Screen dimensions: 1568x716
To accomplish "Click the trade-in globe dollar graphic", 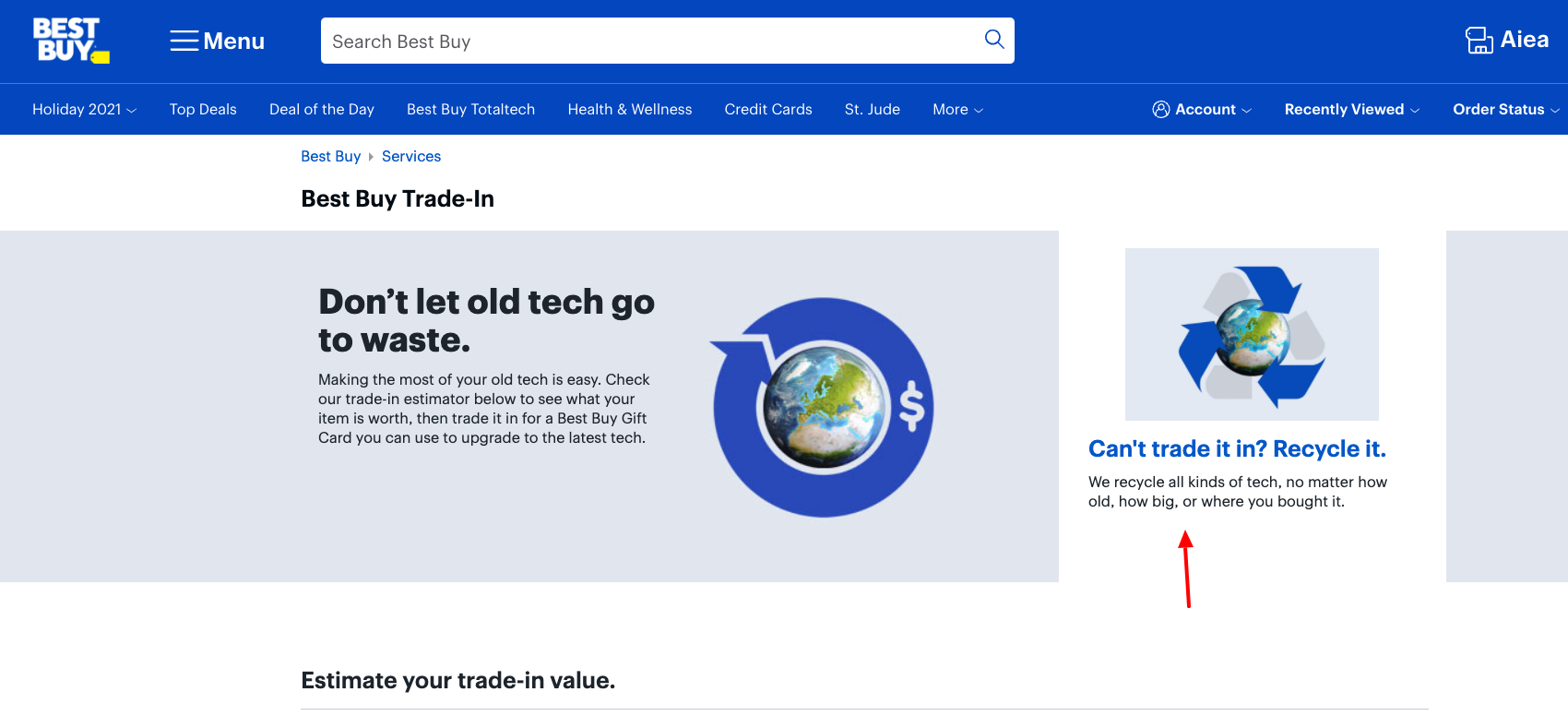I will 822,407.
